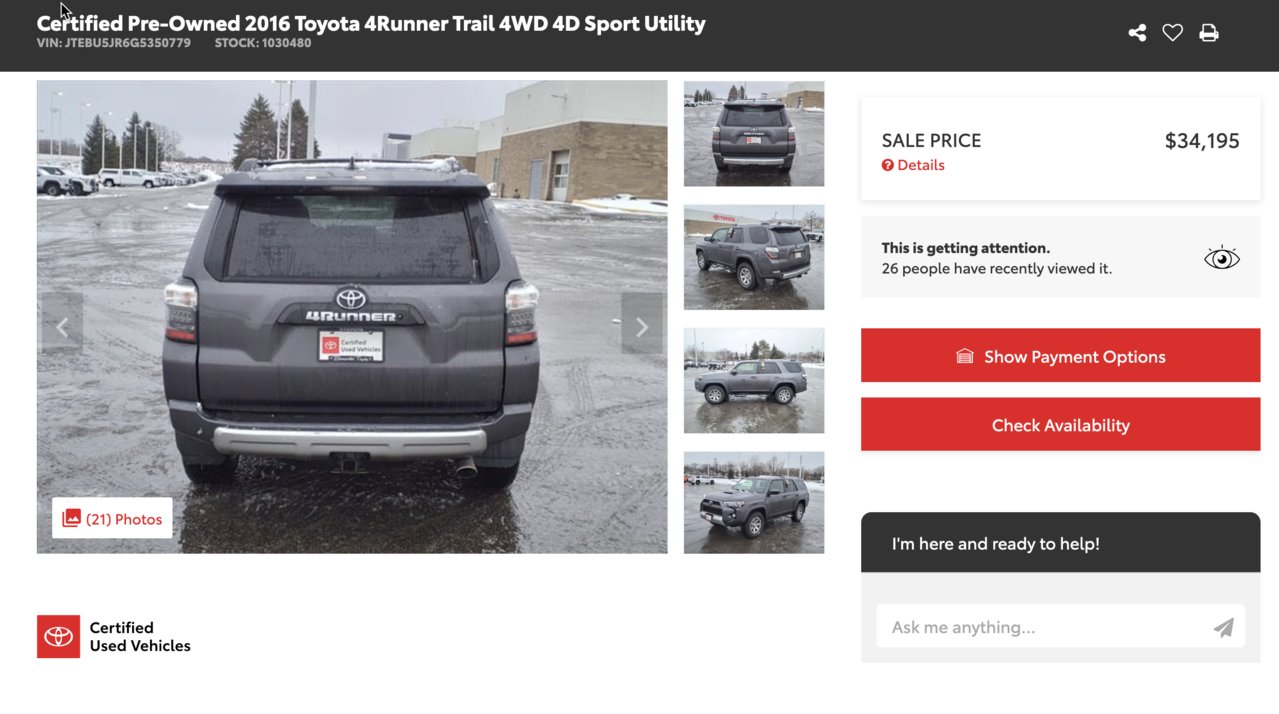Click the question mark next to Details
This screenshot has width=1279, height=714.
(887, 165)
